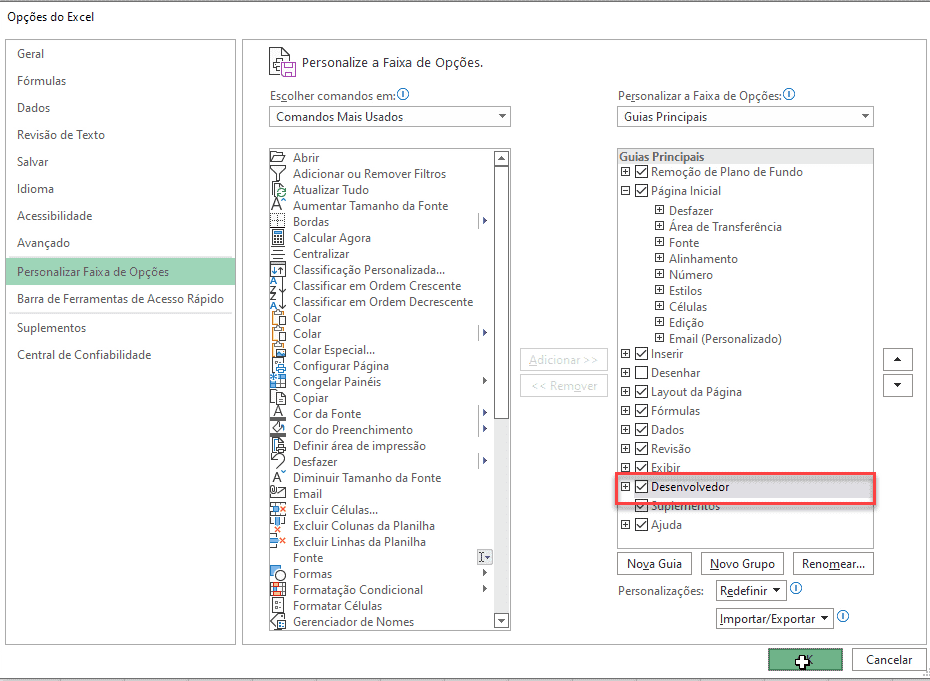Screen dimensions: 930x681
Task: Collapse the Página Inicial tree node
Action: coord(625,191)
